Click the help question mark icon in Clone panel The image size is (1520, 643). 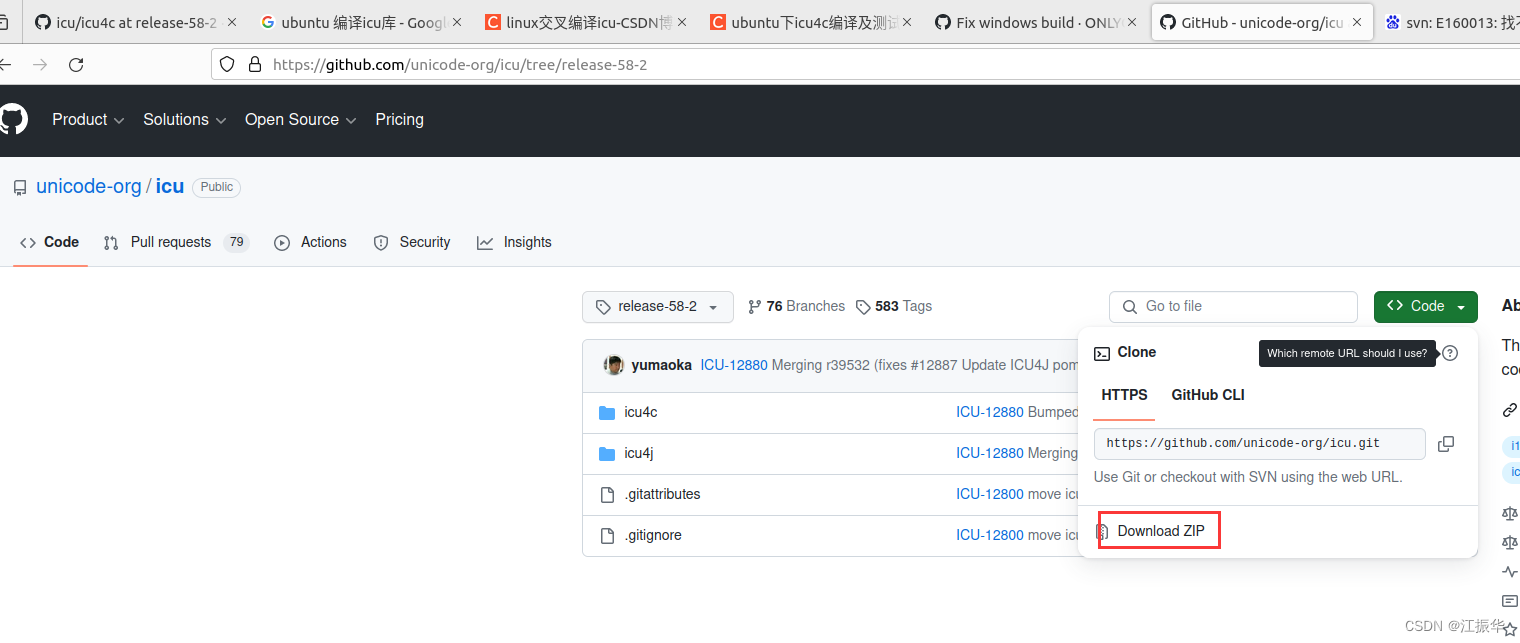(1450, 353)
